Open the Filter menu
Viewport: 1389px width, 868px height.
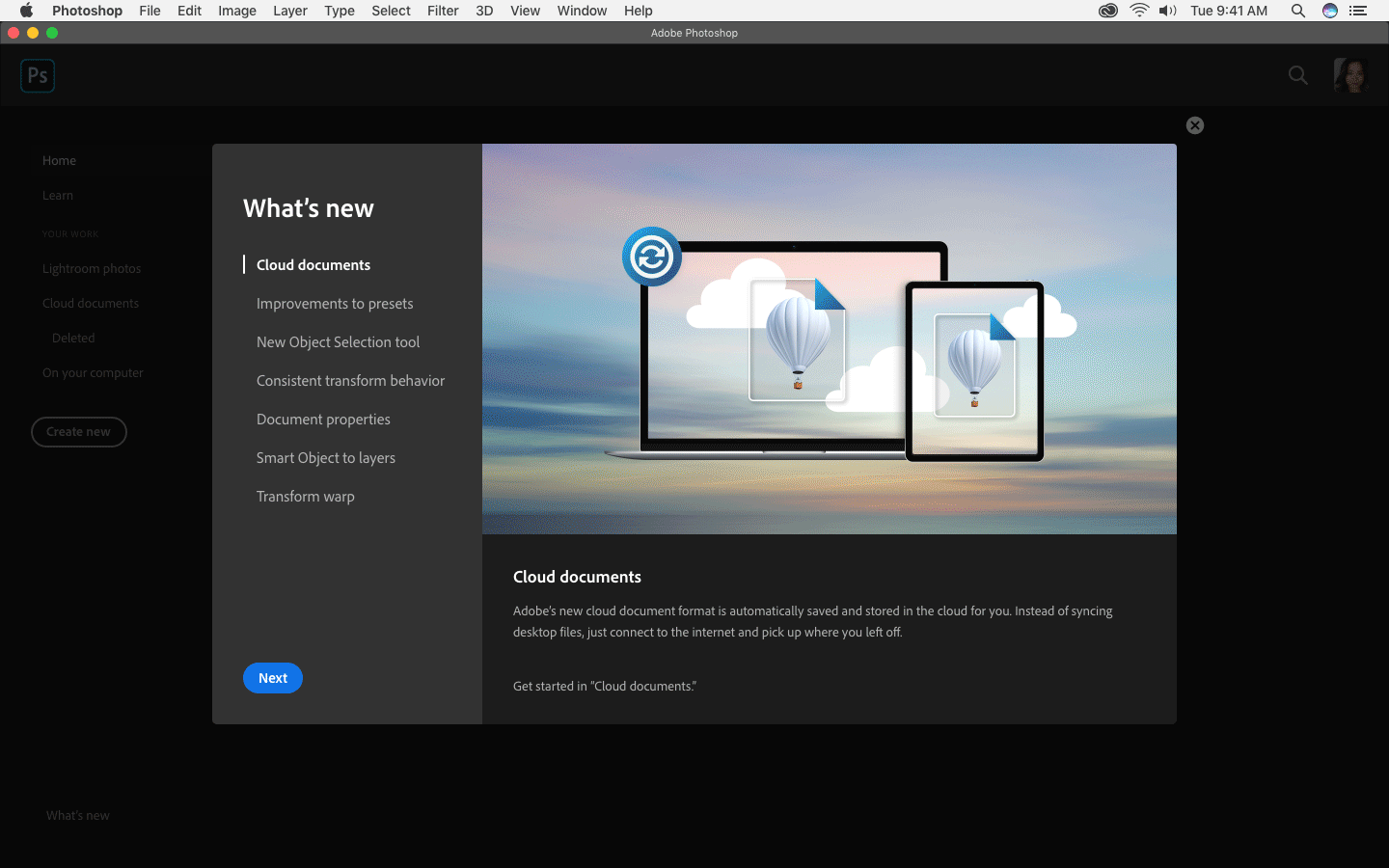(443, 11)
